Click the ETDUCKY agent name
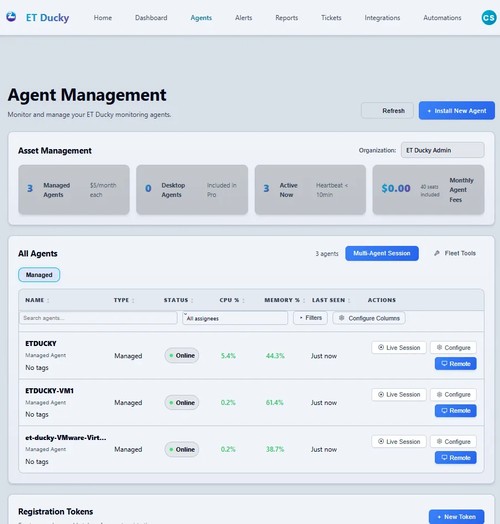Screen dimensions: 500x524 tap(41, 344)
